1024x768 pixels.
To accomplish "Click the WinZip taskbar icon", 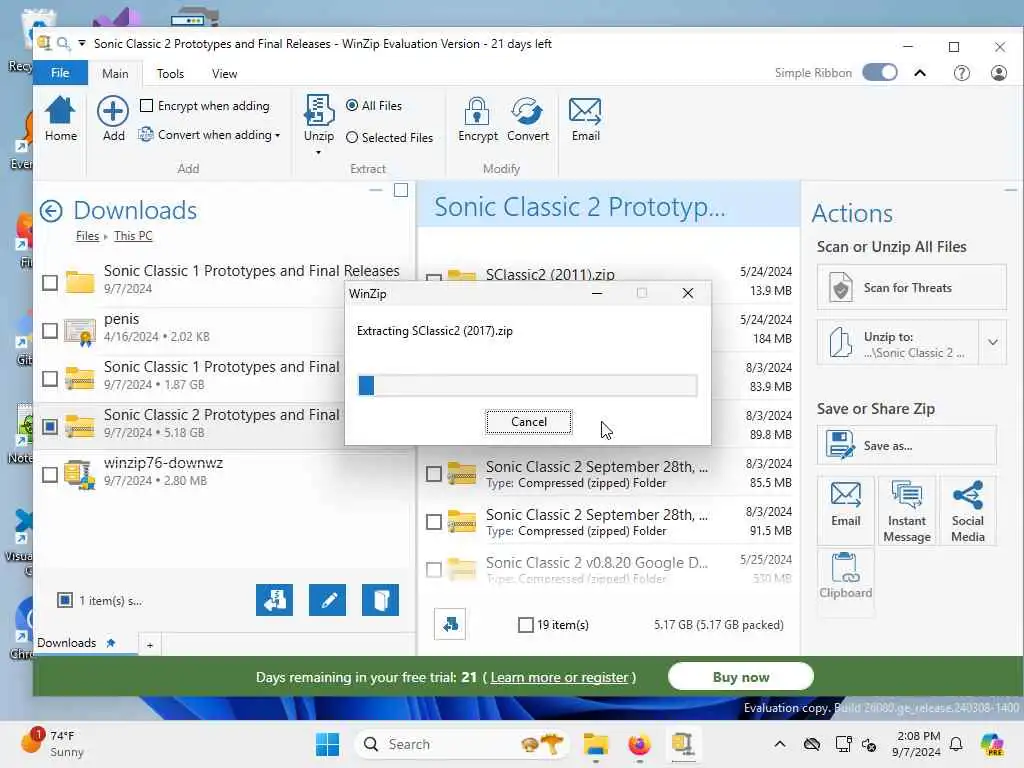I will pyautogui.click(x=682, y=744).
